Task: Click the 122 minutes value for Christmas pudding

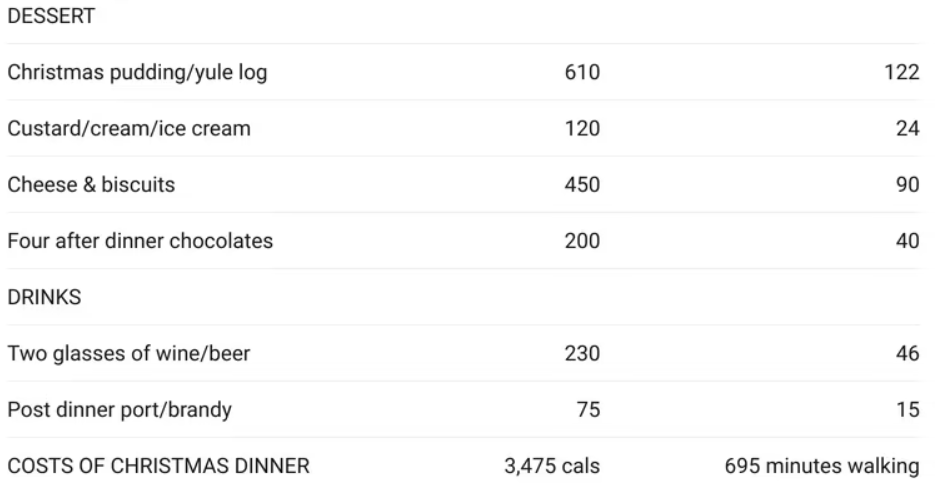Action: pyautogui.click(x=902, y=72)
